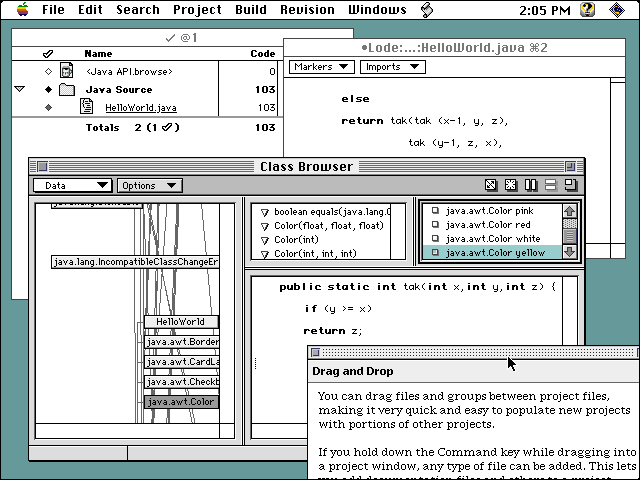Open the Build menu
The width and height of the screenshot is (640, 480).
251,9
